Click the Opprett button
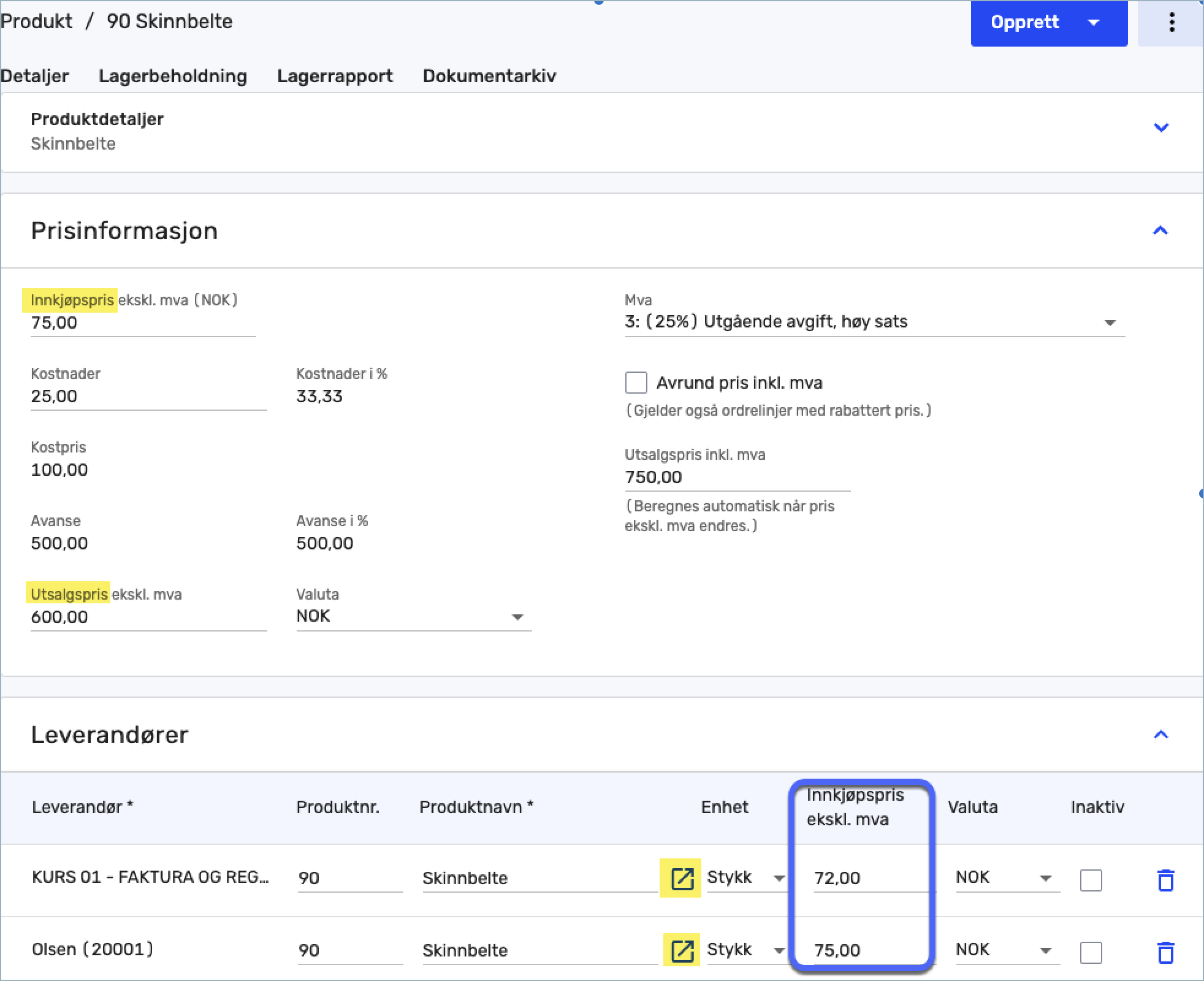 pyautogui.click(x=1025, y=23)
